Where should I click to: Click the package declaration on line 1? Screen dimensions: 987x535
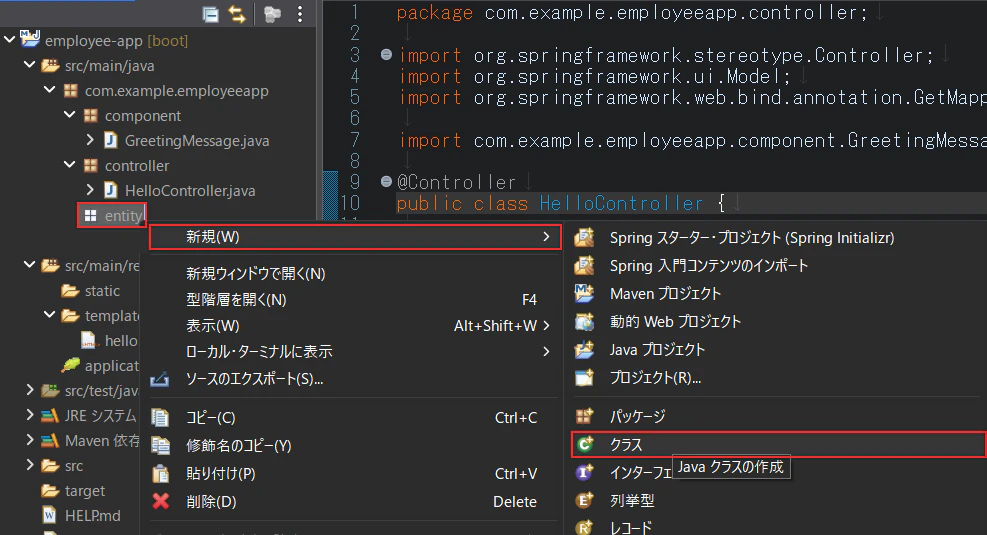631,13
